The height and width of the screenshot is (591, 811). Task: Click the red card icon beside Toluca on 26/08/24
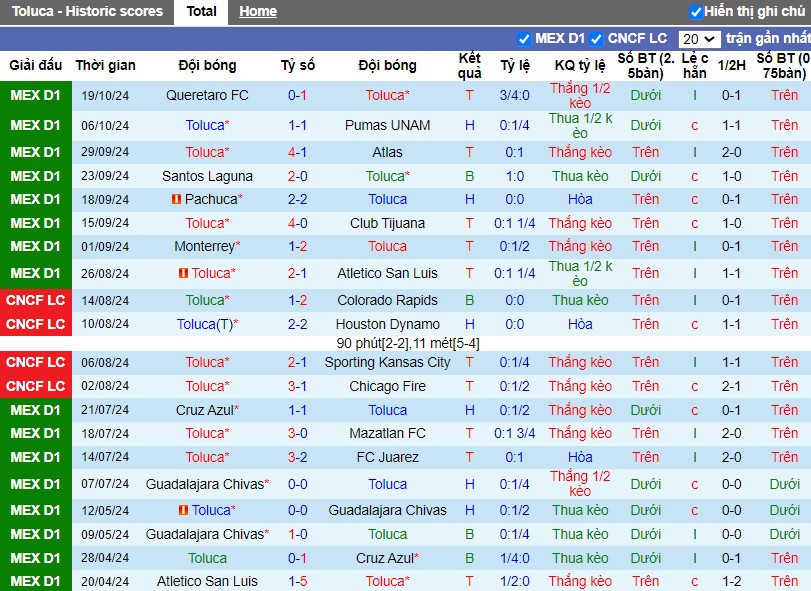183,273
